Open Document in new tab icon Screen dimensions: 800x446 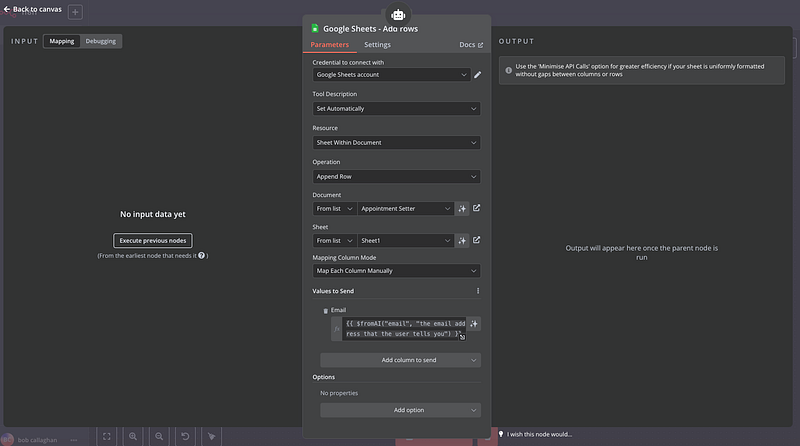(477, 209)
